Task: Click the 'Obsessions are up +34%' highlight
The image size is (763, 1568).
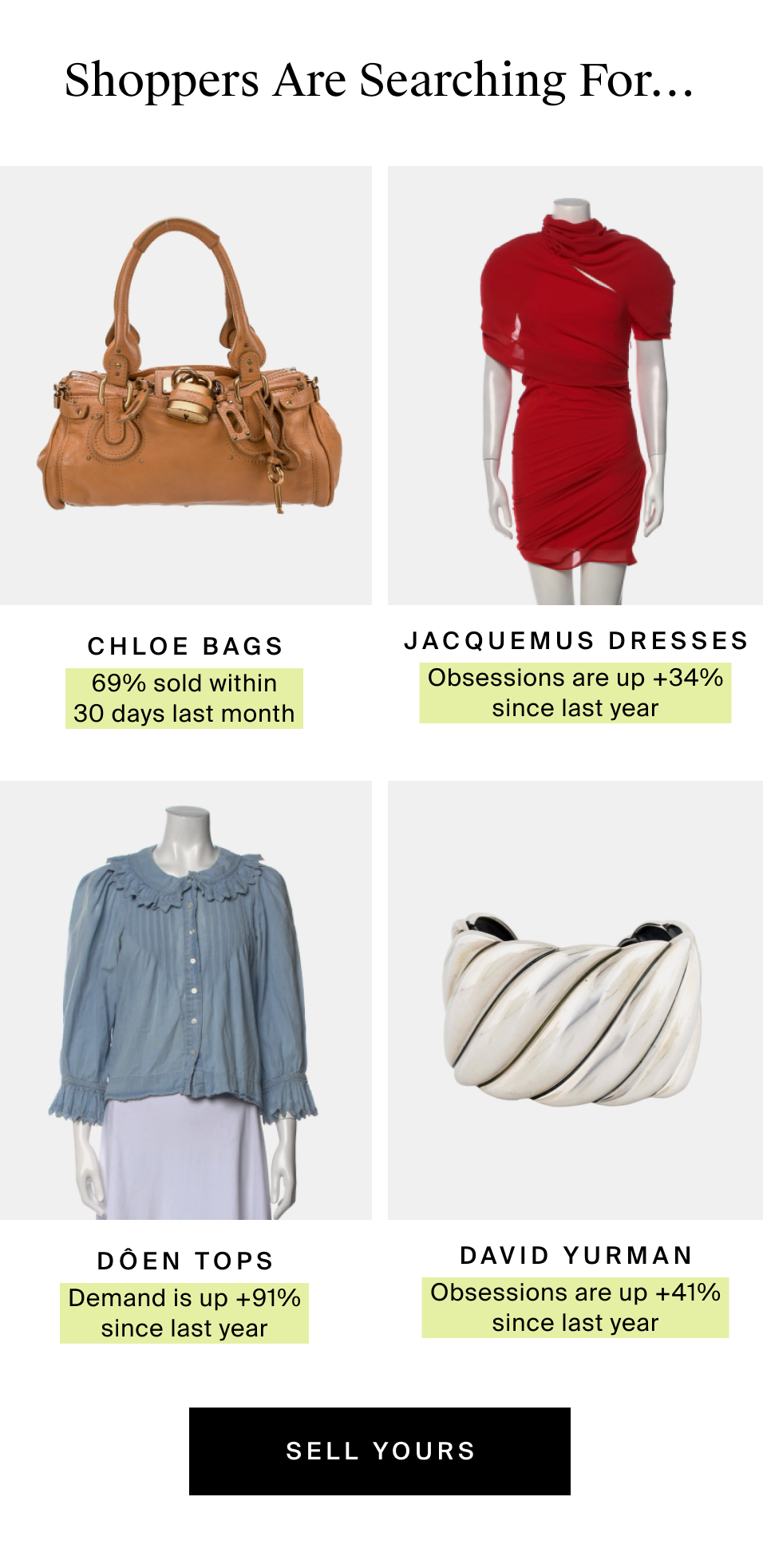Action: tap(575, 692)
